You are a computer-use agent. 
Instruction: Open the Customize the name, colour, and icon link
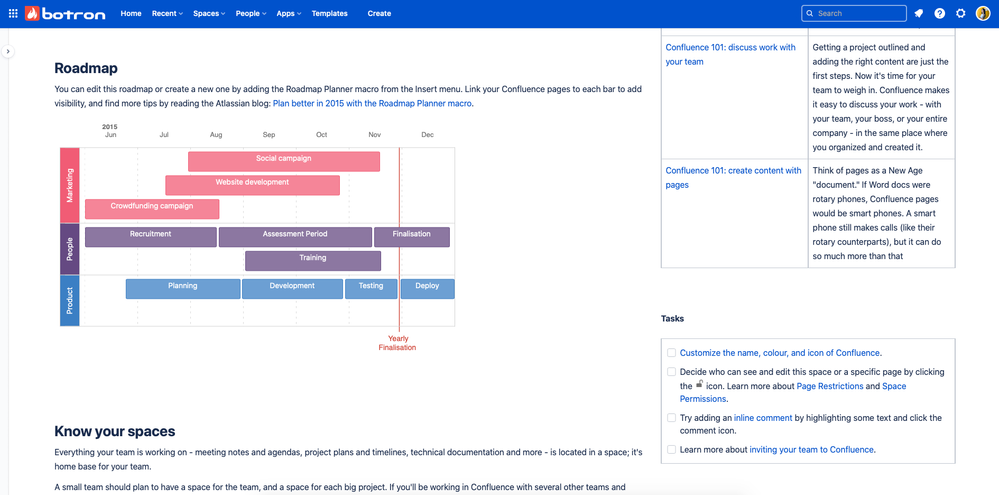point(780,352)
